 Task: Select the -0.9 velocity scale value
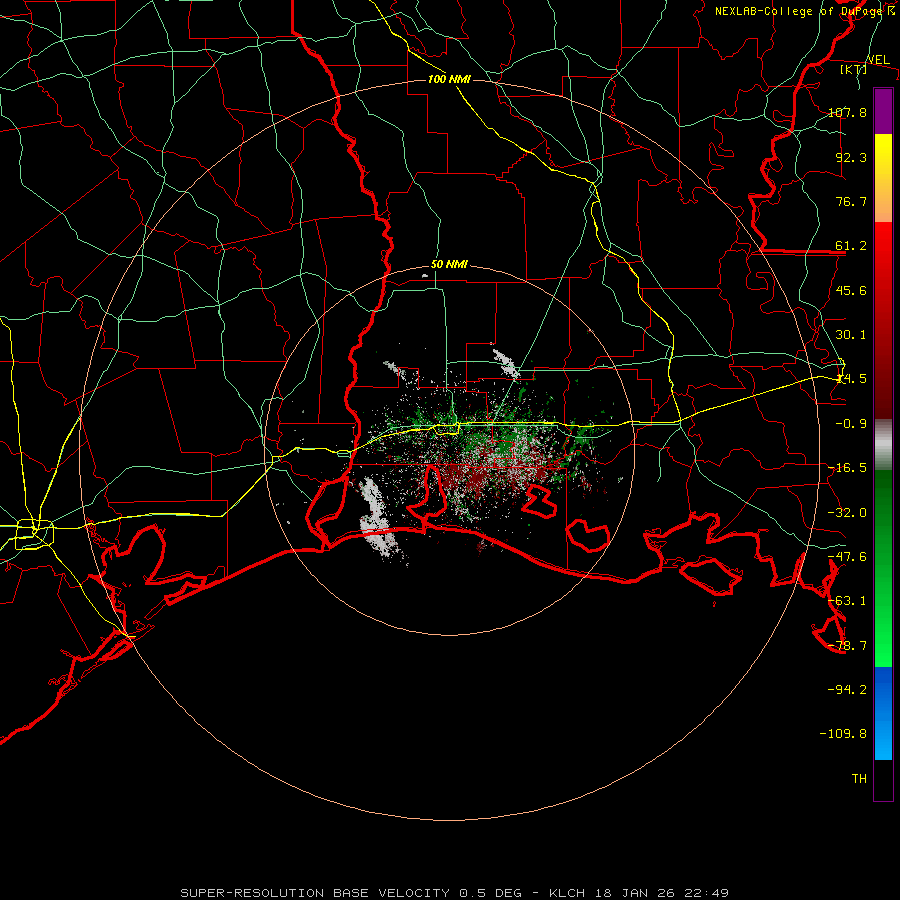[851, 424]
